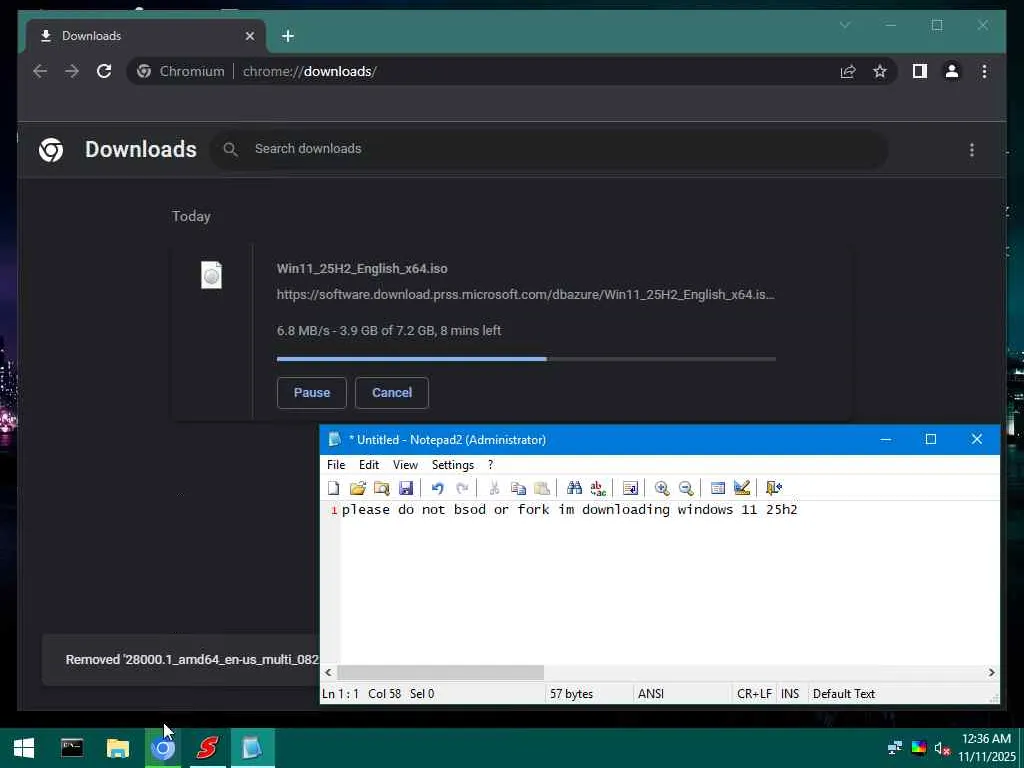
Task: Open the Settings menu in Notepad2
Action: pos(453,465)
